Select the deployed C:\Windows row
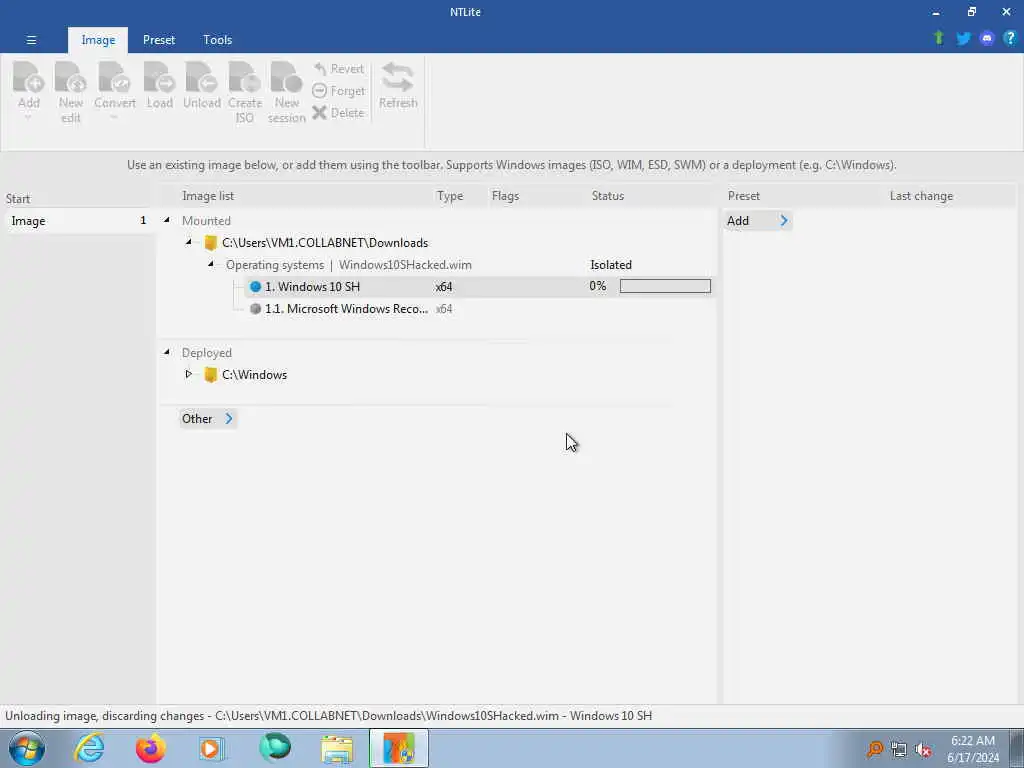1024x768 pixels. [254, 375]
